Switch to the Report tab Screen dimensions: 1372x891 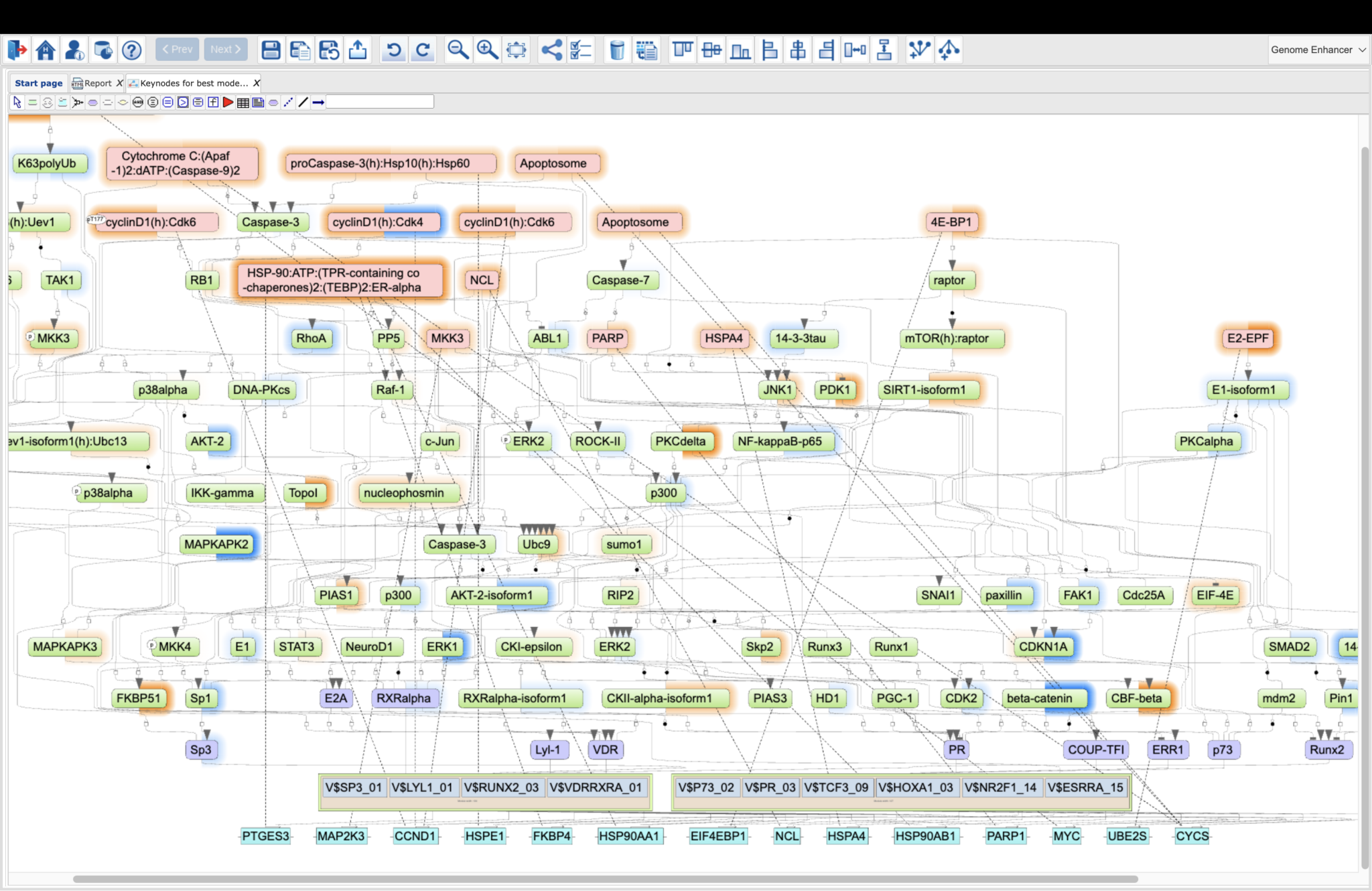(98, 83)
